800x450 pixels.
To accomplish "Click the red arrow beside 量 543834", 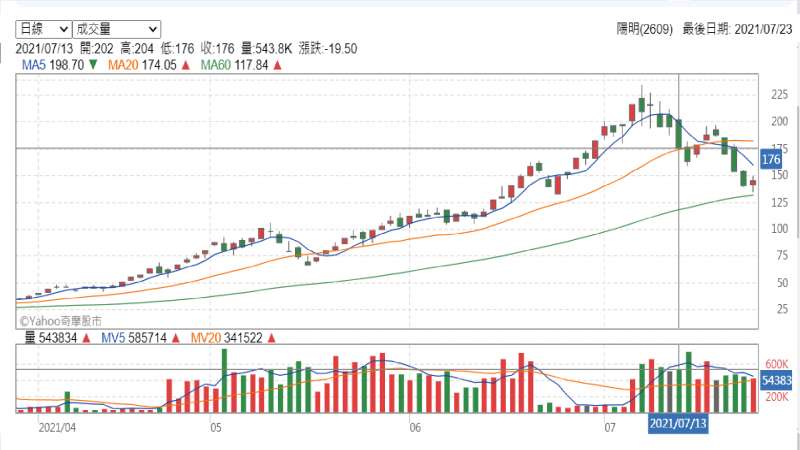I will (x=86, y=338).
